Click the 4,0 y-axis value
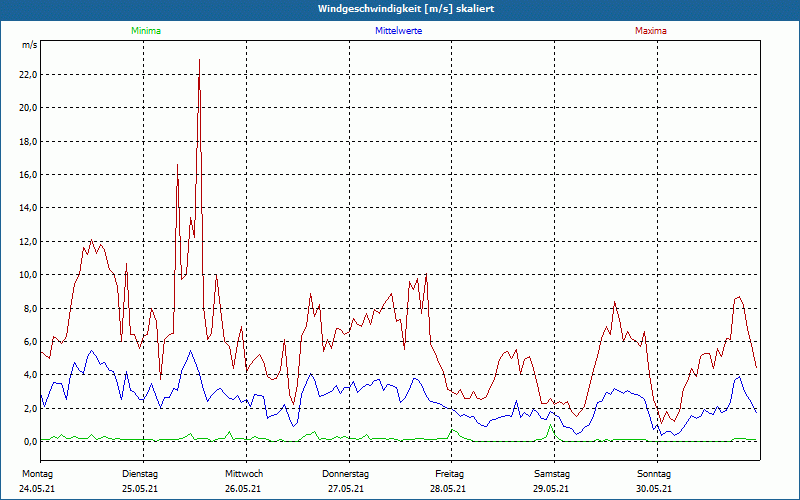This screenshot has height=500, width=800. click(x=31, y=374)
